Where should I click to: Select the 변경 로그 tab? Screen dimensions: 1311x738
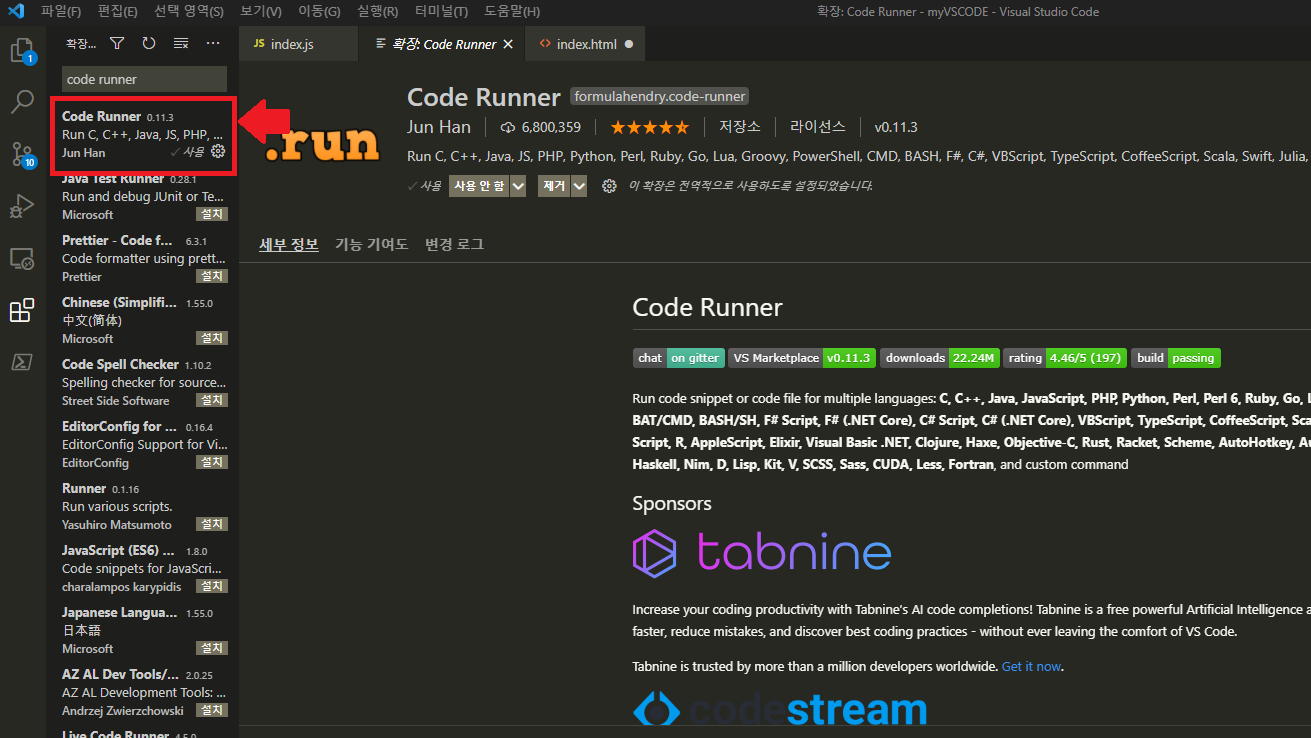pos(454,244)
